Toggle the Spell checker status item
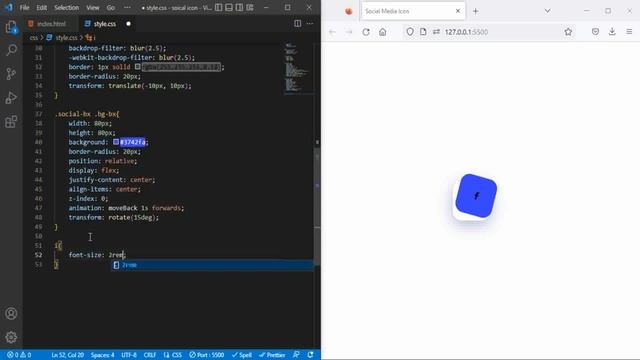Screen dimensions: 640x360 pos(242,355)
